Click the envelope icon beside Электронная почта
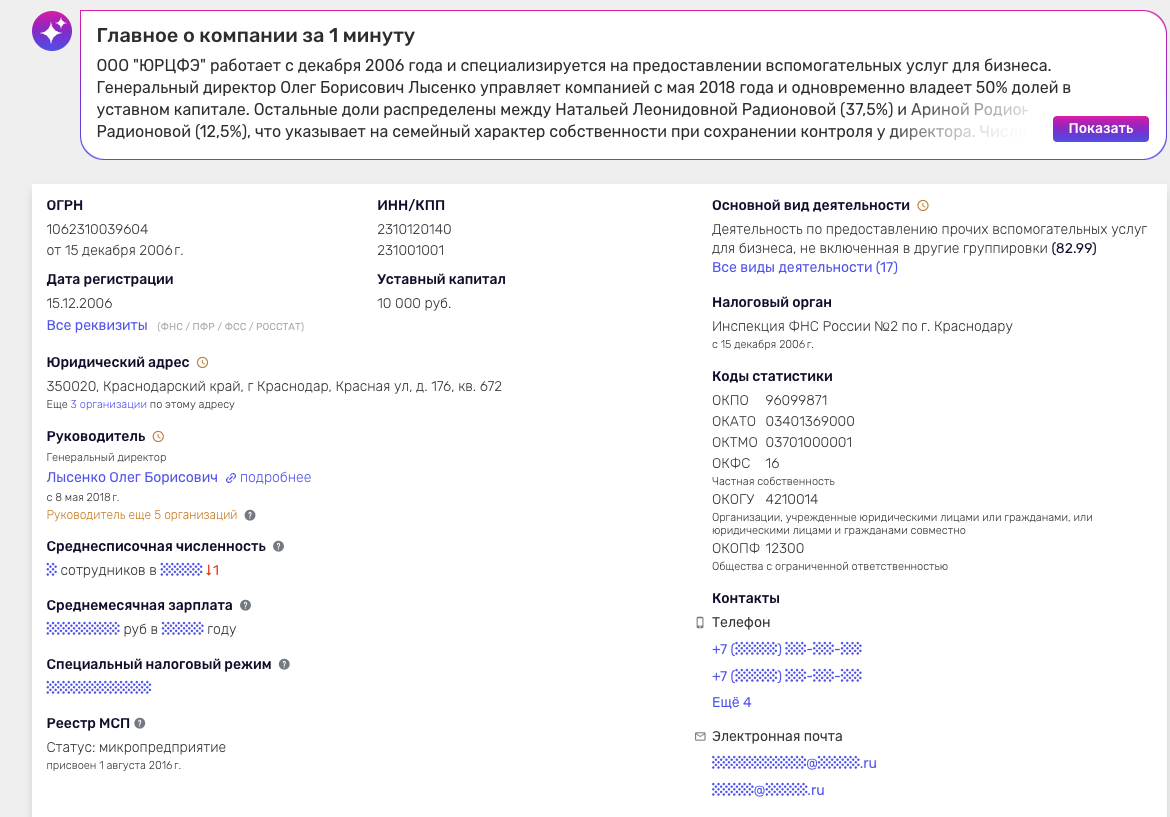1170x817 pixels. coord(698,734)
